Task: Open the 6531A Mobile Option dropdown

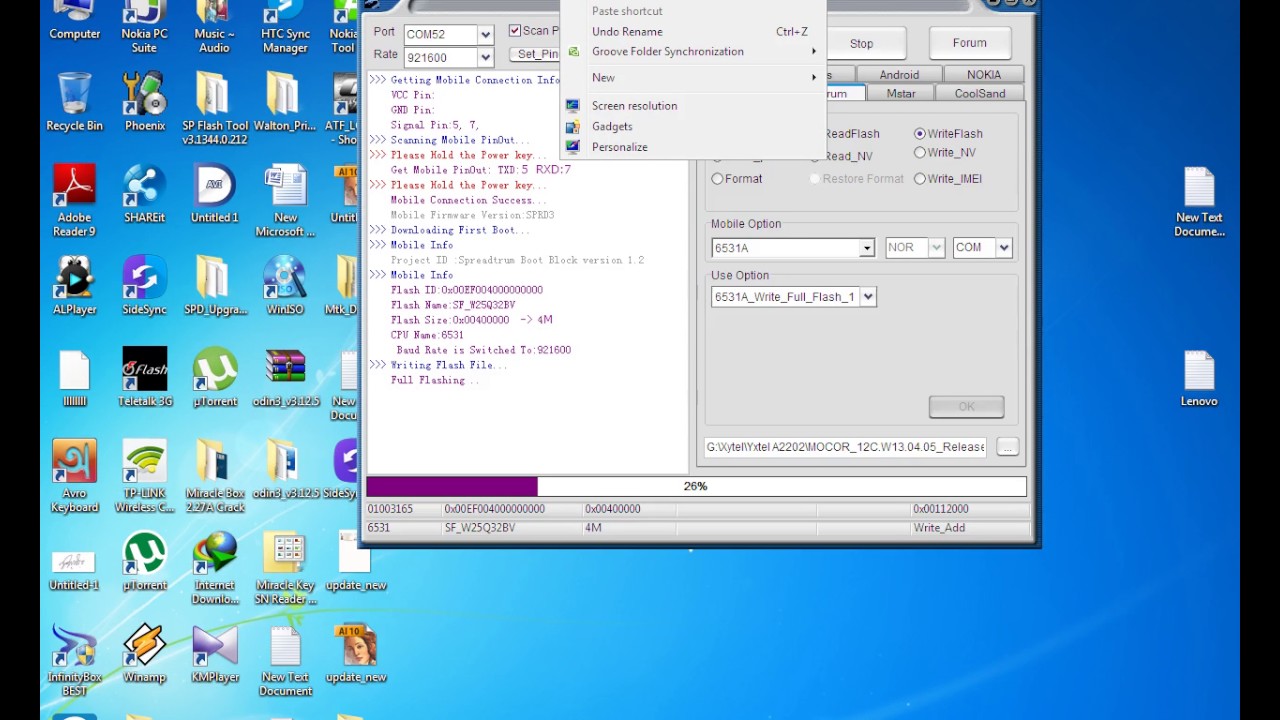Action: (866, 248)
